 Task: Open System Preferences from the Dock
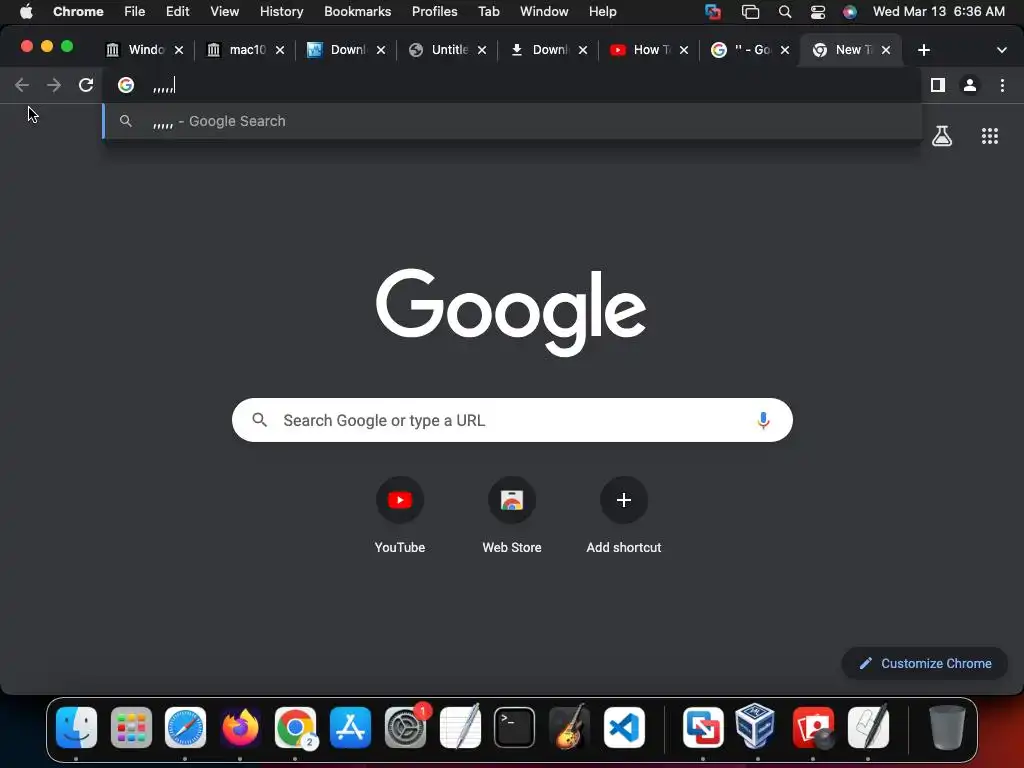click(x=406, y=727)
